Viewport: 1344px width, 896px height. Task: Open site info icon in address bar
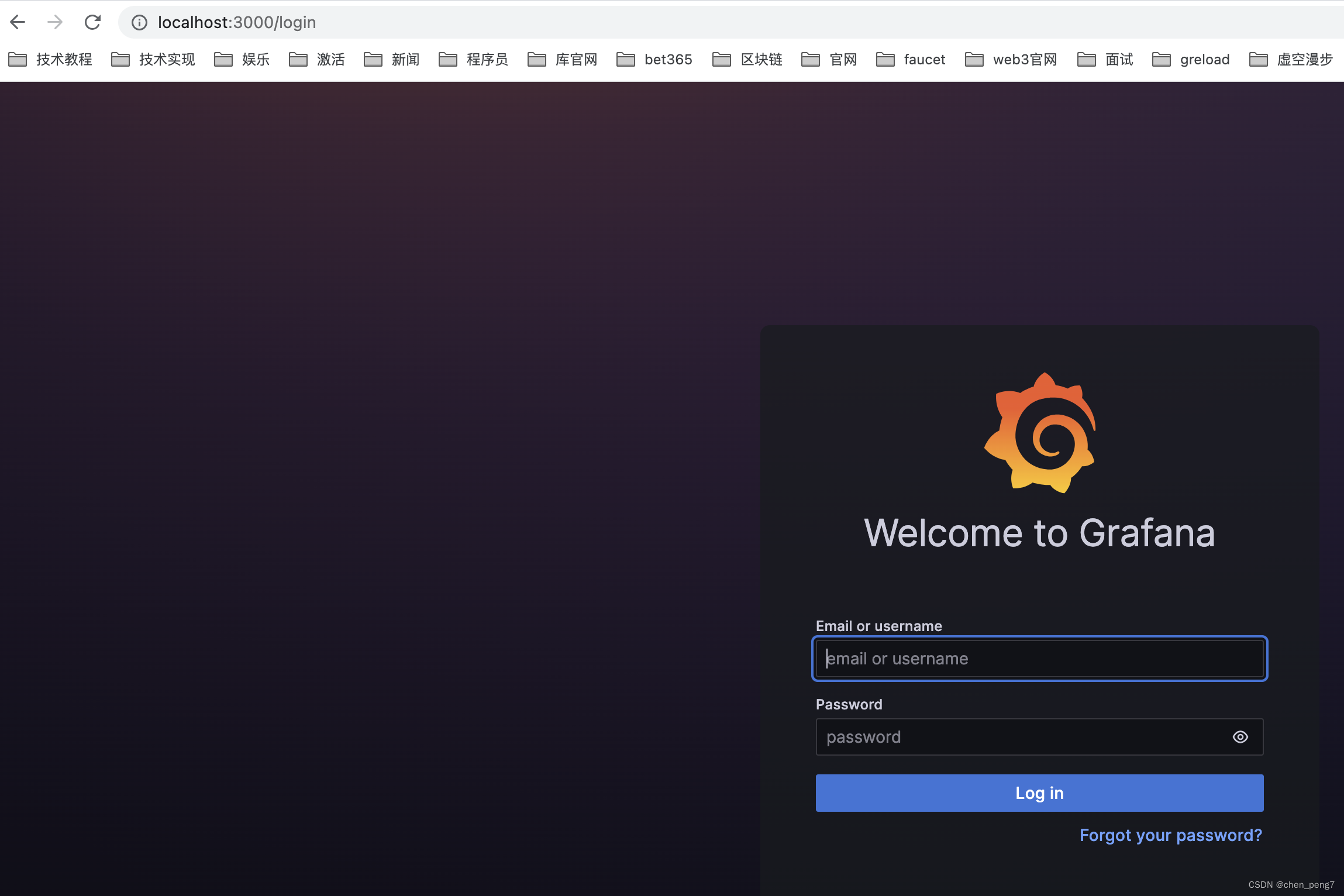tap(139, 22)
